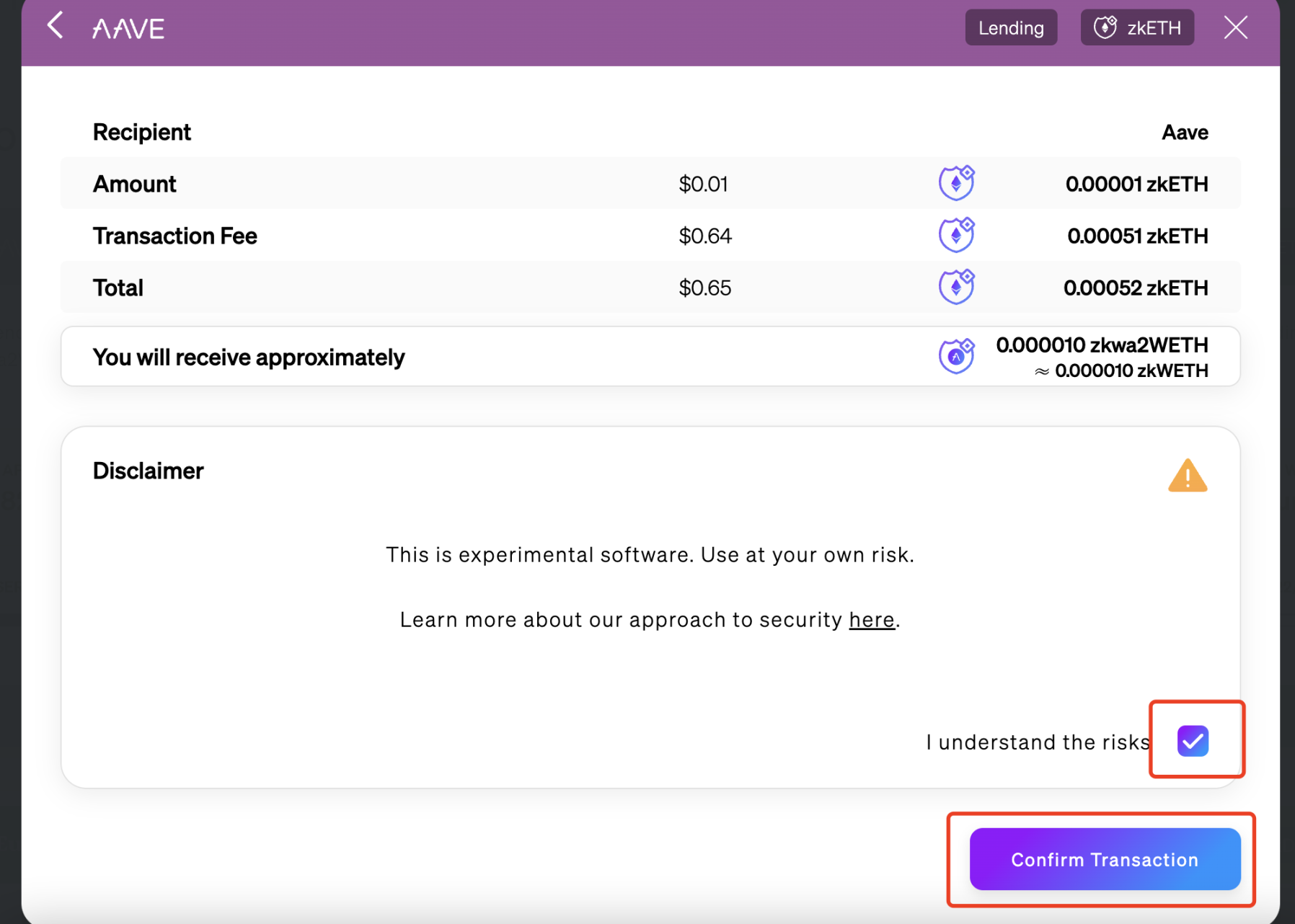Viewport: 1295px width, 924px height.
Task: Click the zkwa2WETH token icon in receive row
Action: [956, 356]
